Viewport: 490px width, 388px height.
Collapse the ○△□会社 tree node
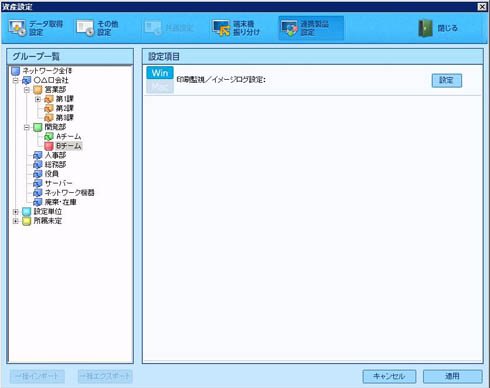click(15, 80)
